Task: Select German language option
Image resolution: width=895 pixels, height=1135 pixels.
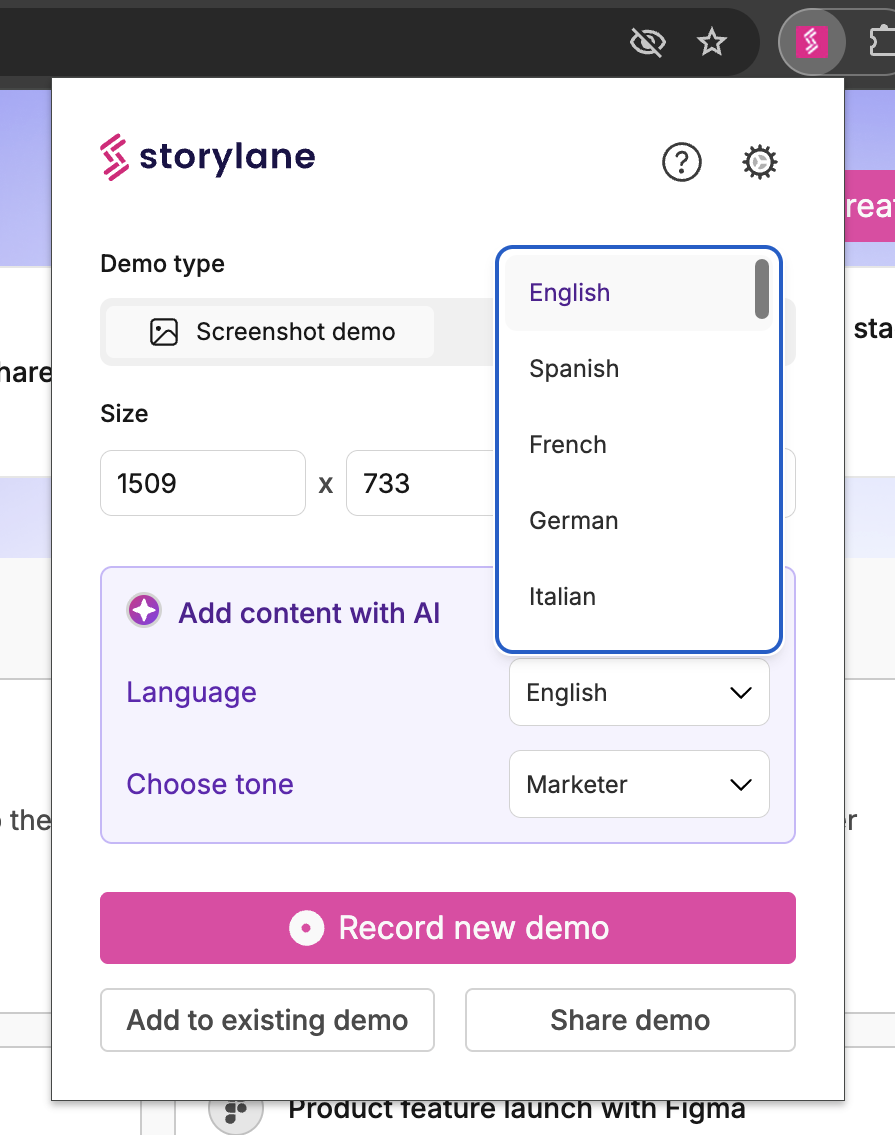Action: pos(574,521)
